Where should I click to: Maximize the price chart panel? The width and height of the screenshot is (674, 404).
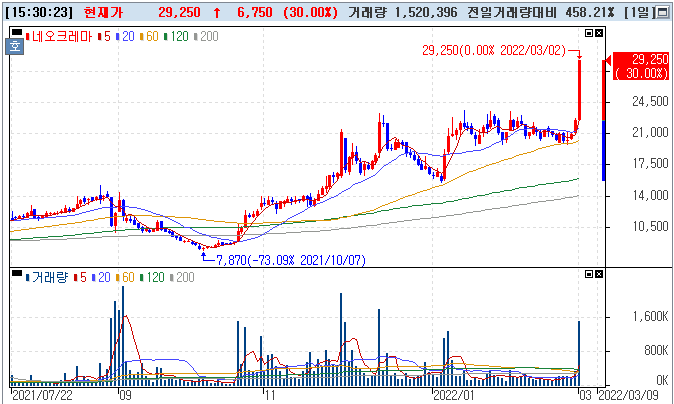589,33
